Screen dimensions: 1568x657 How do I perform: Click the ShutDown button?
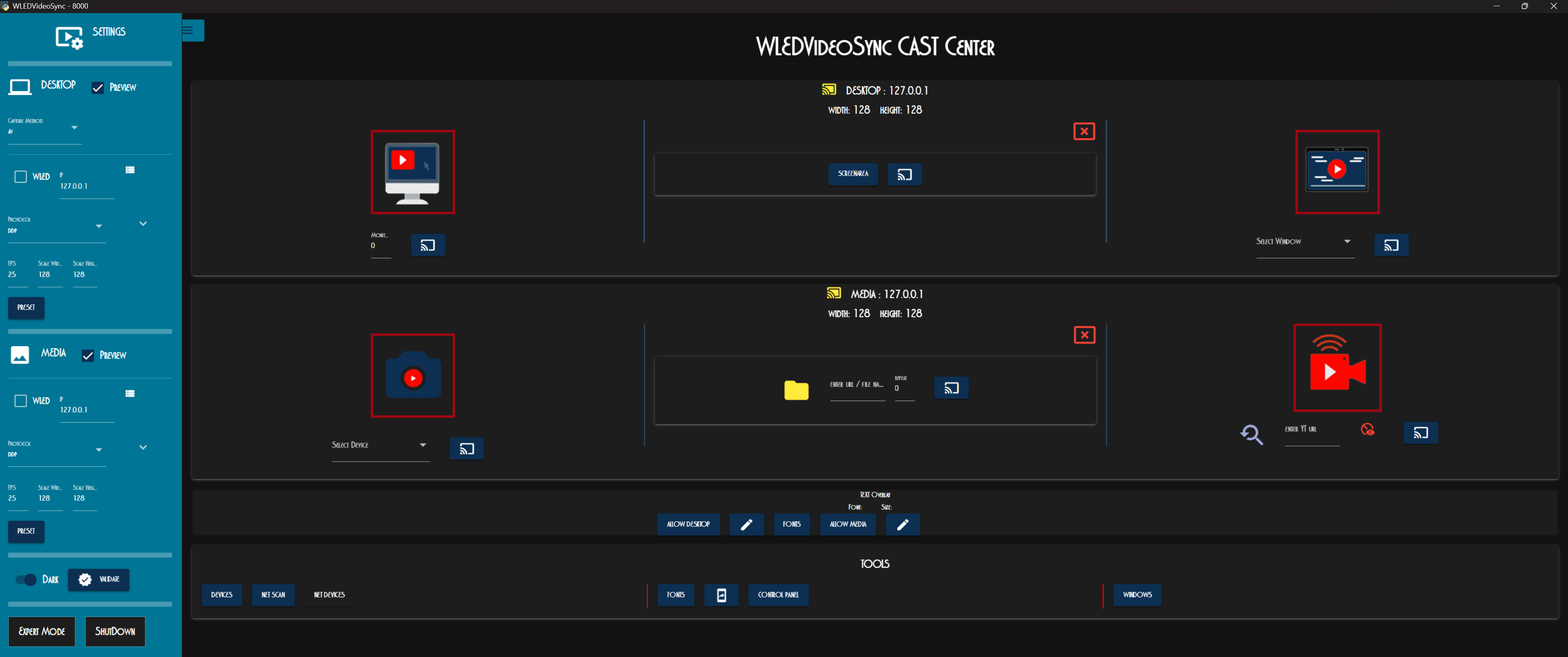coord(115,631)
